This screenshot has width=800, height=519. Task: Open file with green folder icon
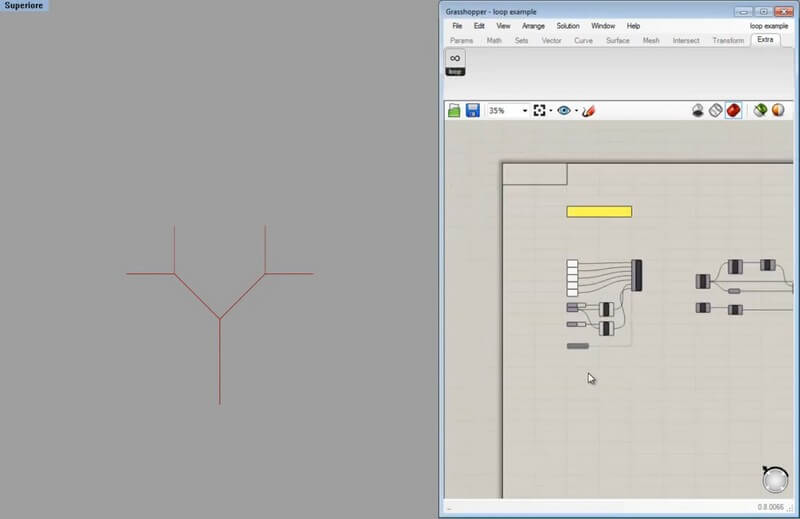pos(455,110)
